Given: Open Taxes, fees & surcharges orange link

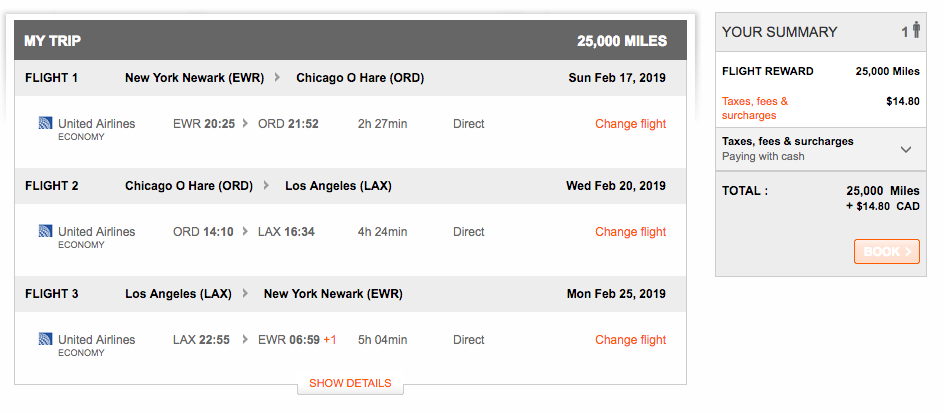Looking at the screenshot, I should click(755, 108).
